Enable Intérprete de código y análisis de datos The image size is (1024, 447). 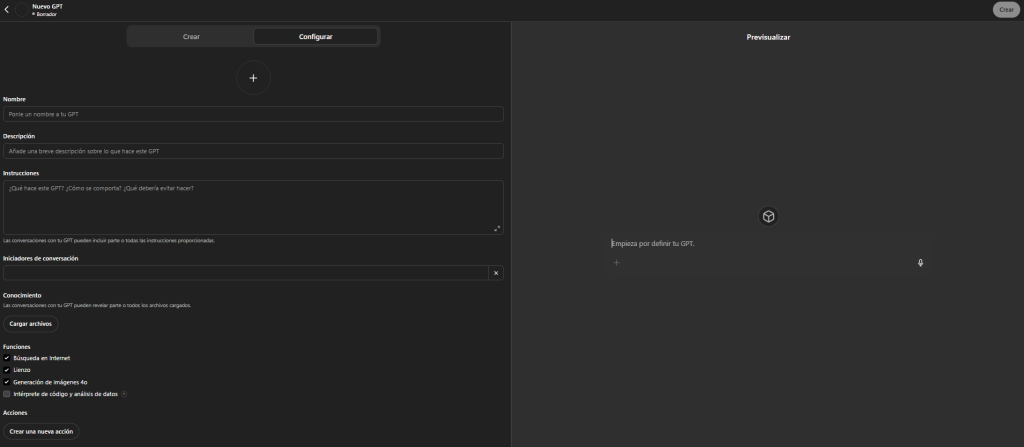pyautogui.click(x=7, y=394)
